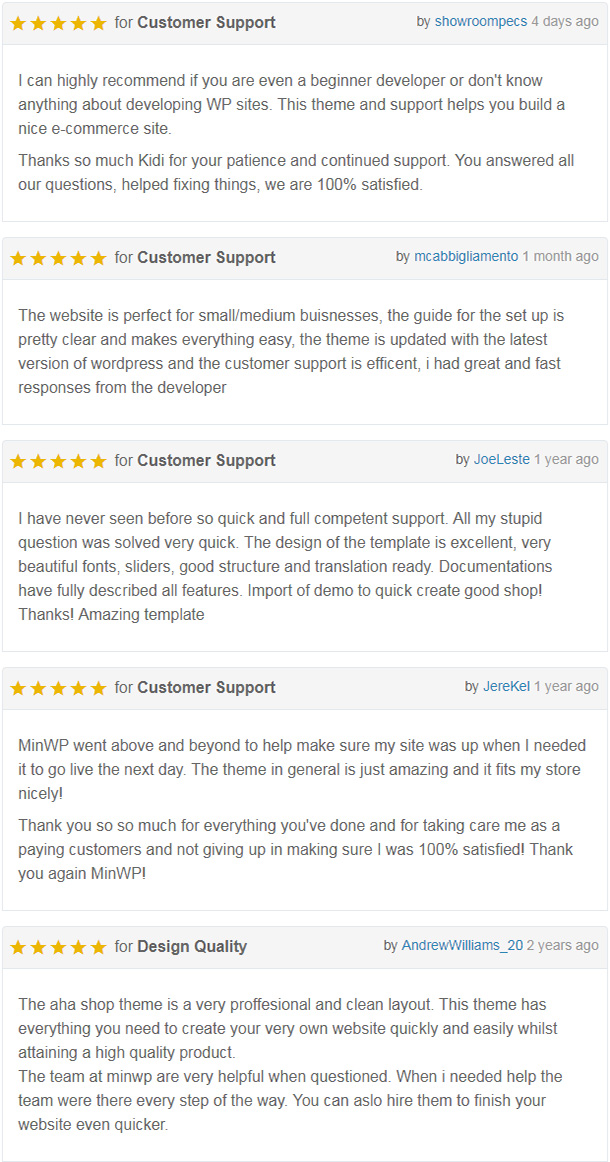Click the second star of JereKel review
This screenshot has width=610, height=1162.
[39, 688]
